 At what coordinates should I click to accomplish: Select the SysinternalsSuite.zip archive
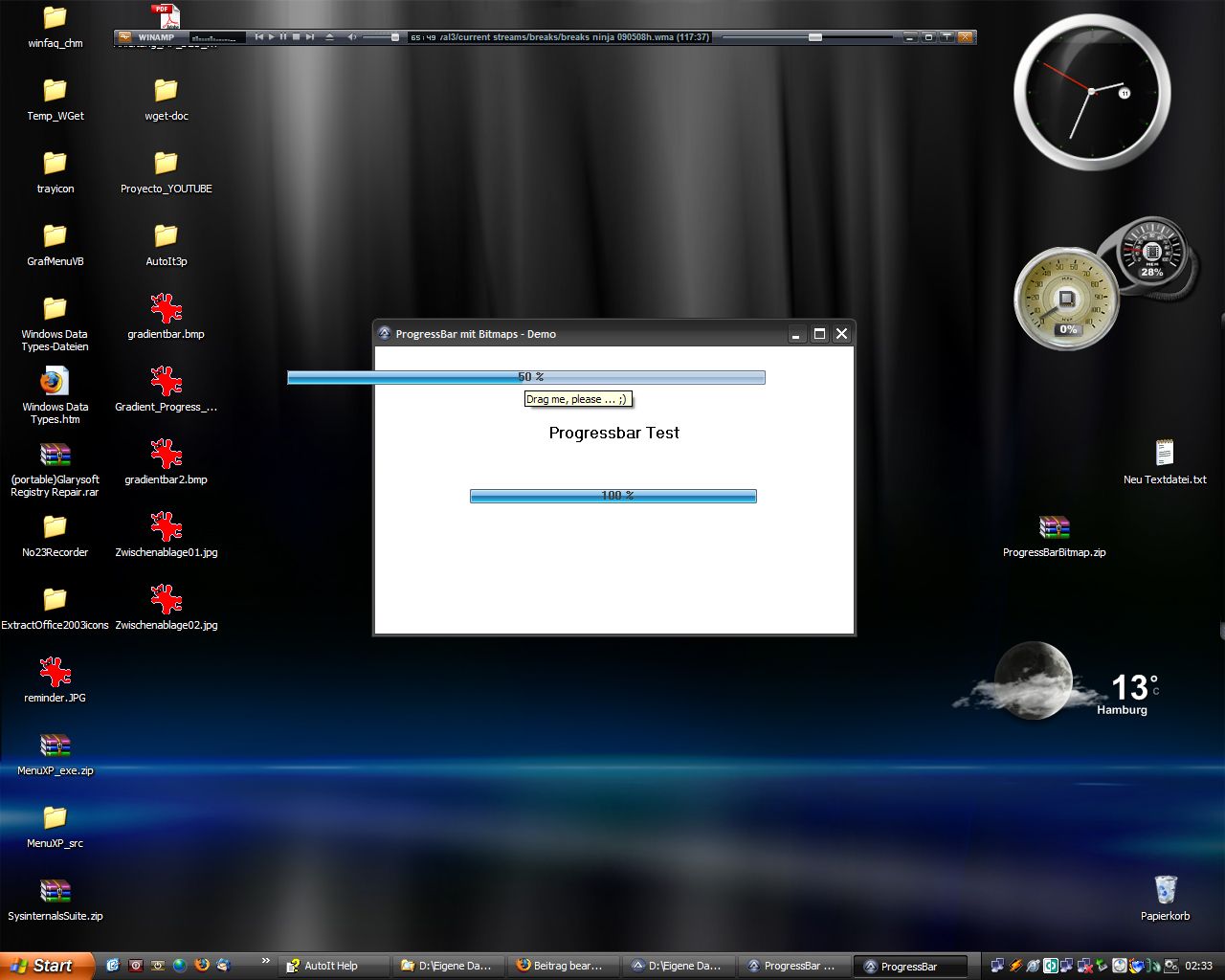[55, 892]
